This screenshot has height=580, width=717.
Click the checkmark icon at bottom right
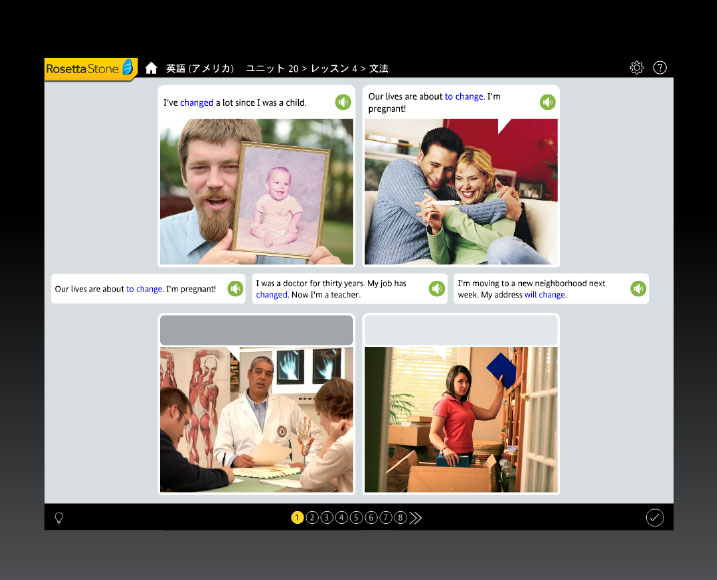click(654, 517)
